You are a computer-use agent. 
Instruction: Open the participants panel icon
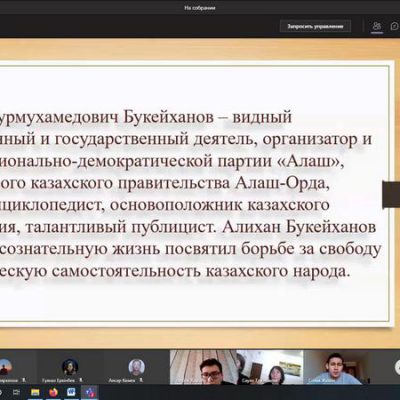tap(377, 26)
